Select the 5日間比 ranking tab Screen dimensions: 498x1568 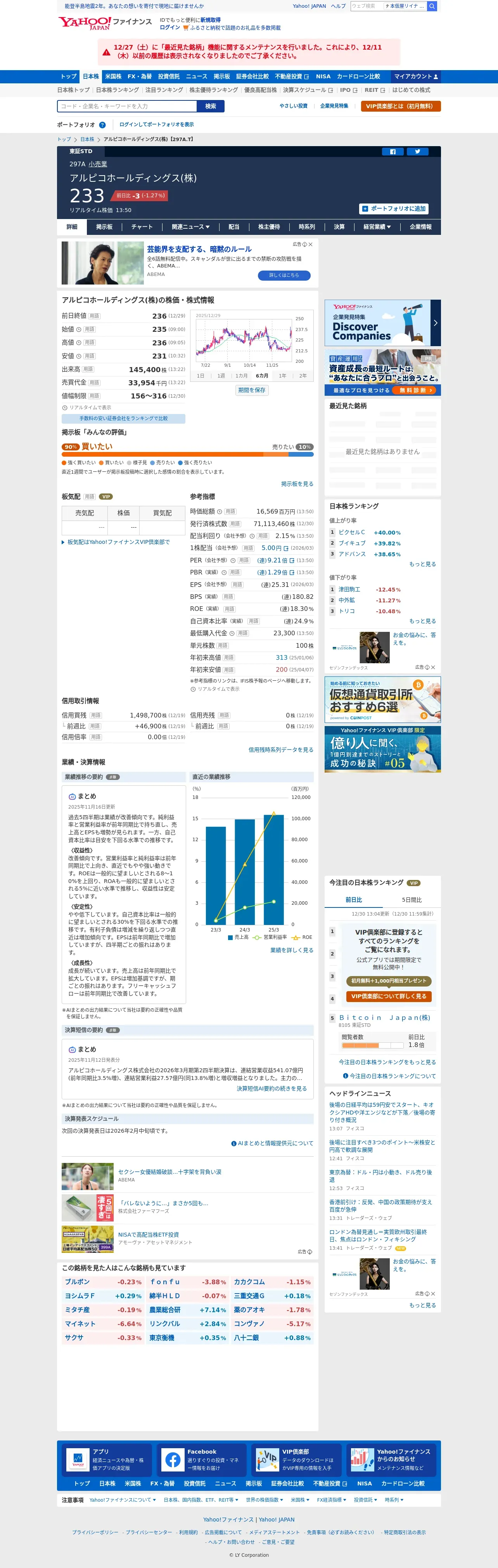412,900
